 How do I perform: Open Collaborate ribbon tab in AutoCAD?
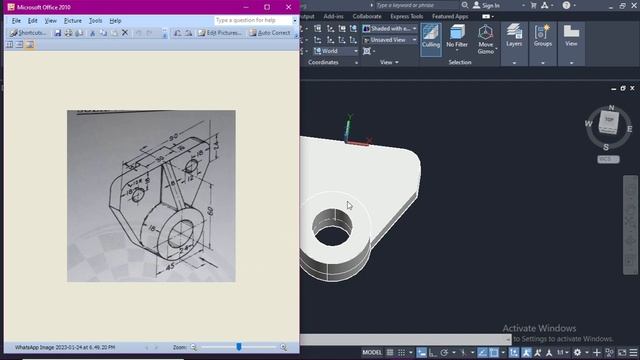pyautogui.click(x=367, y=16)
